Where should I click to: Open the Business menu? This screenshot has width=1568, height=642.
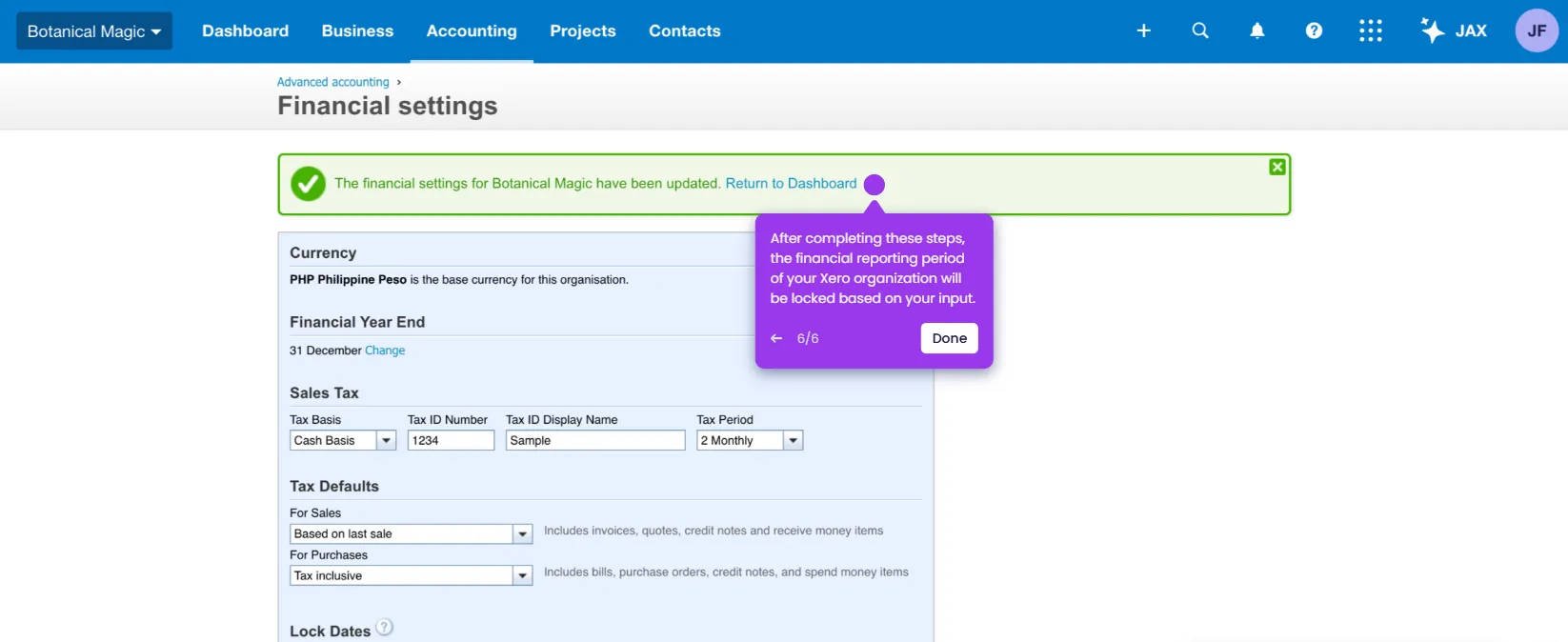click(x=357, y=31)
